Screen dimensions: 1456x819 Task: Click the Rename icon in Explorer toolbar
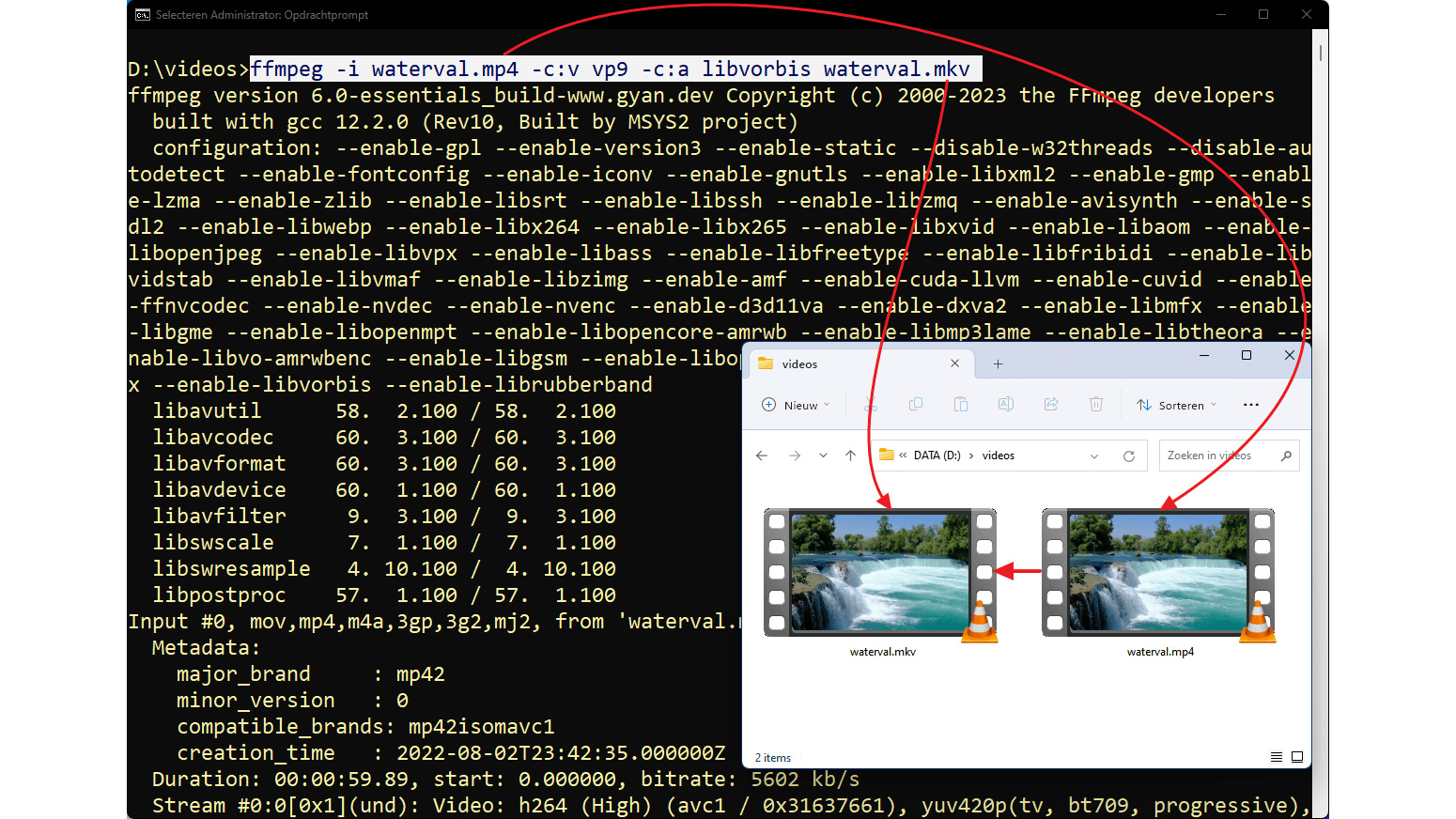tap(1006, 405)
